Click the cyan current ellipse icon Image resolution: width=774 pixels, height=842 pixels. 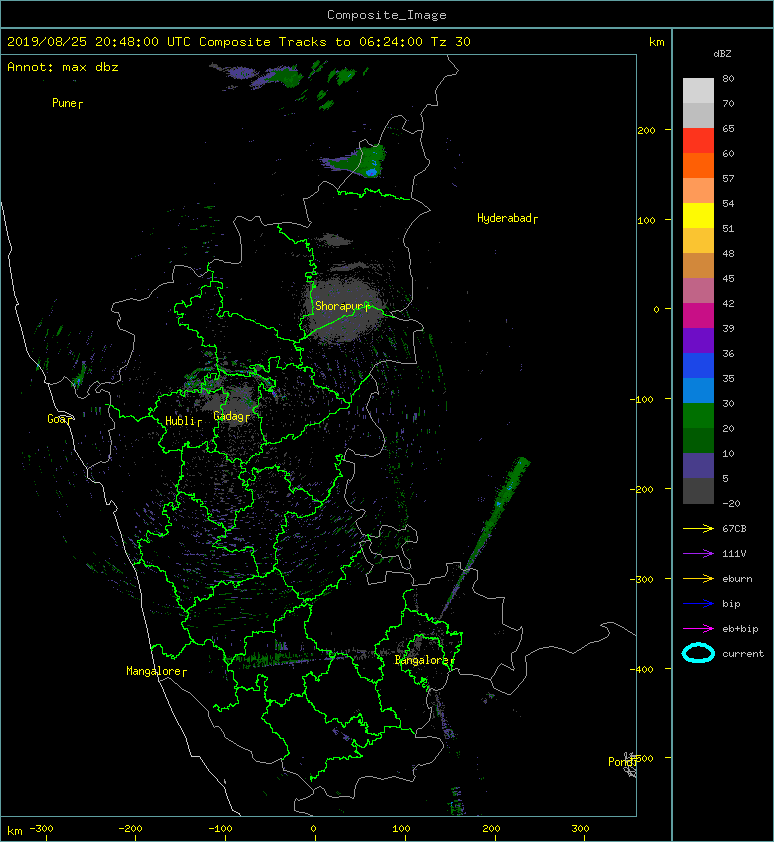pyautogui.click(x=698, y=653)
